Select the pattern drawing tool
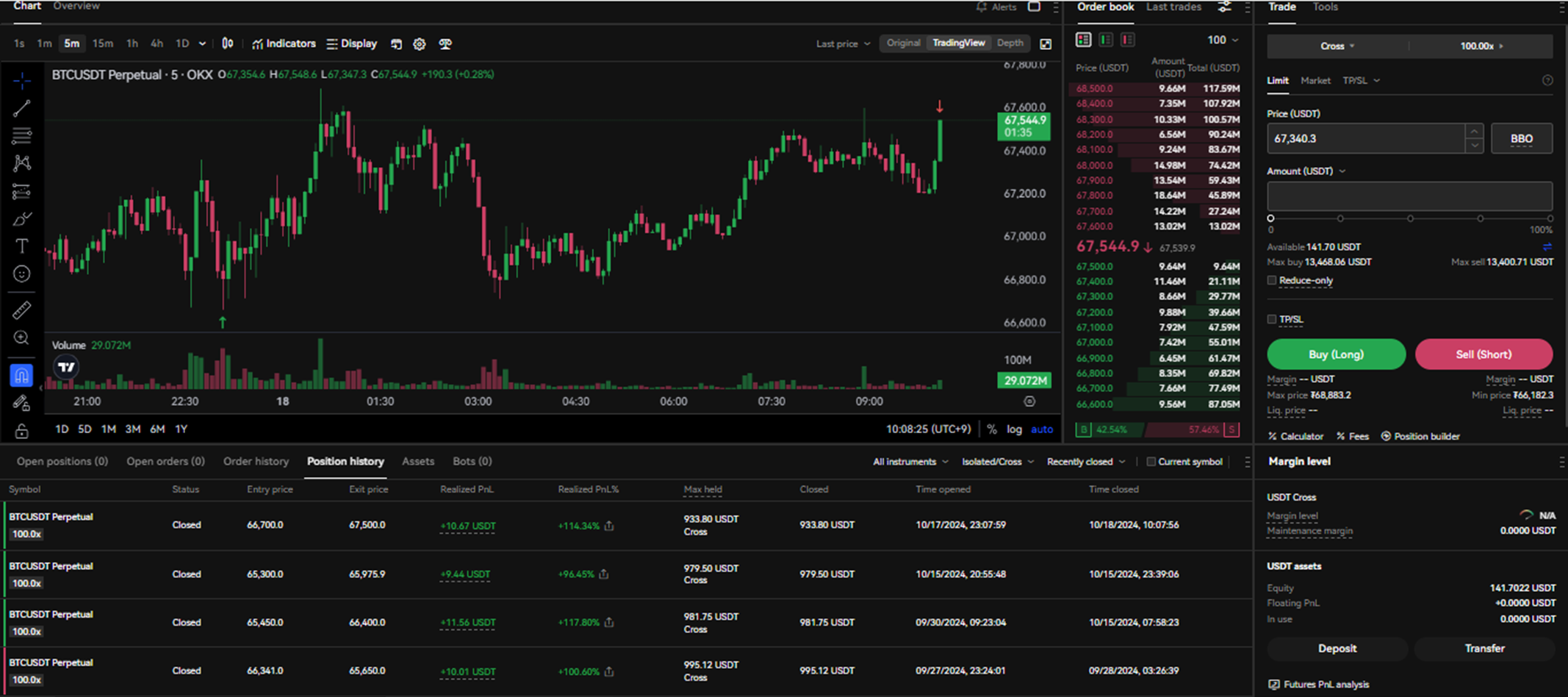 (x=22, y=163)
